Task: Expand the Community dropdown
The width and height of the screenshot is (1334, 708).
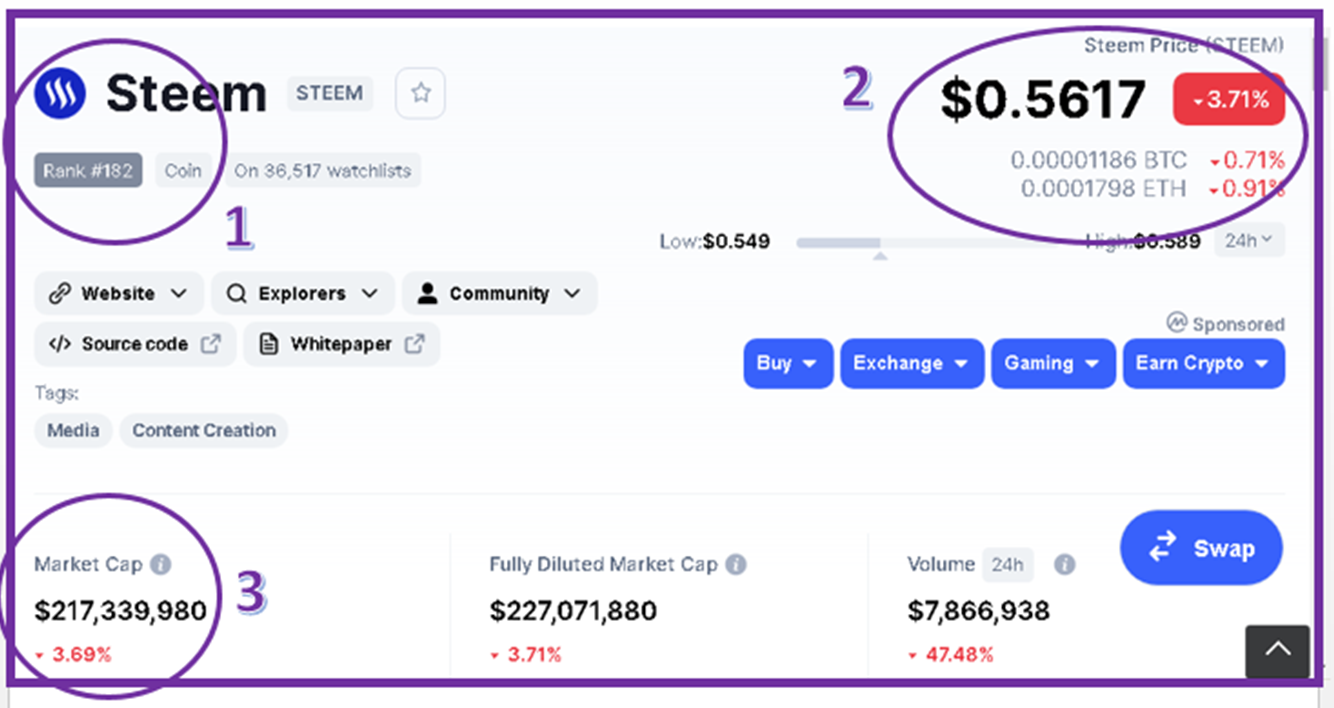Action: click(x=500, y=293)
